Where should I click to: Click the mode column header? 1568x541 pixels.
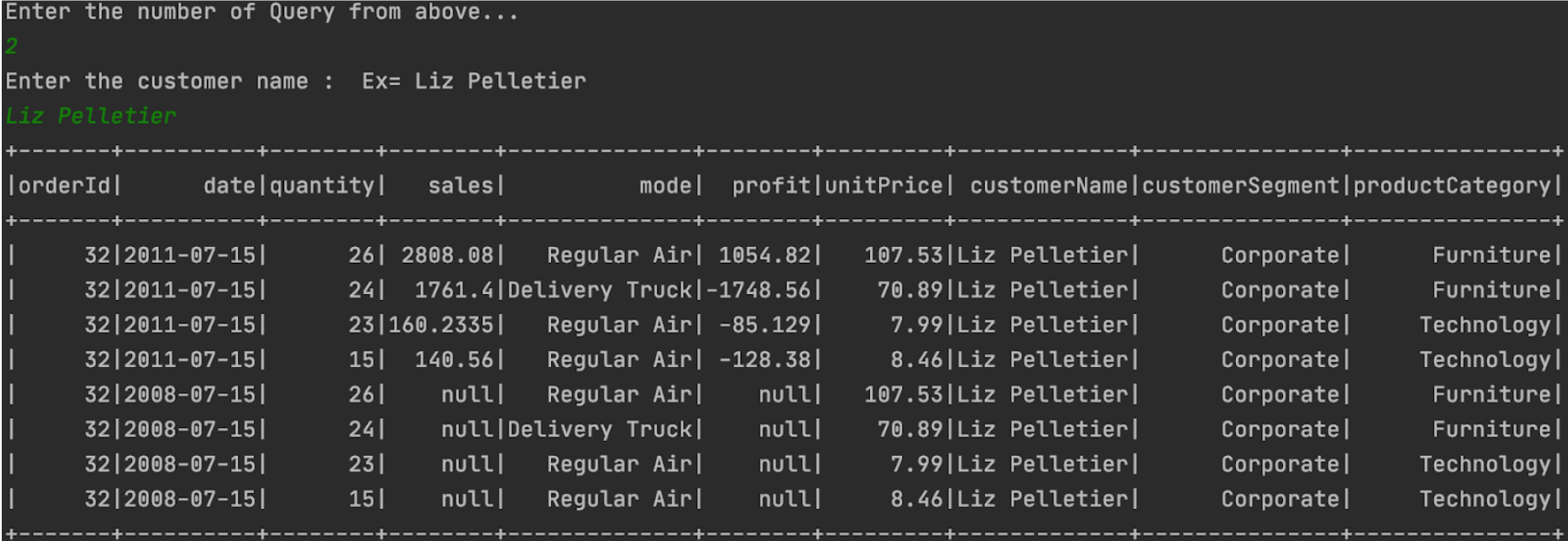point(666,186)
